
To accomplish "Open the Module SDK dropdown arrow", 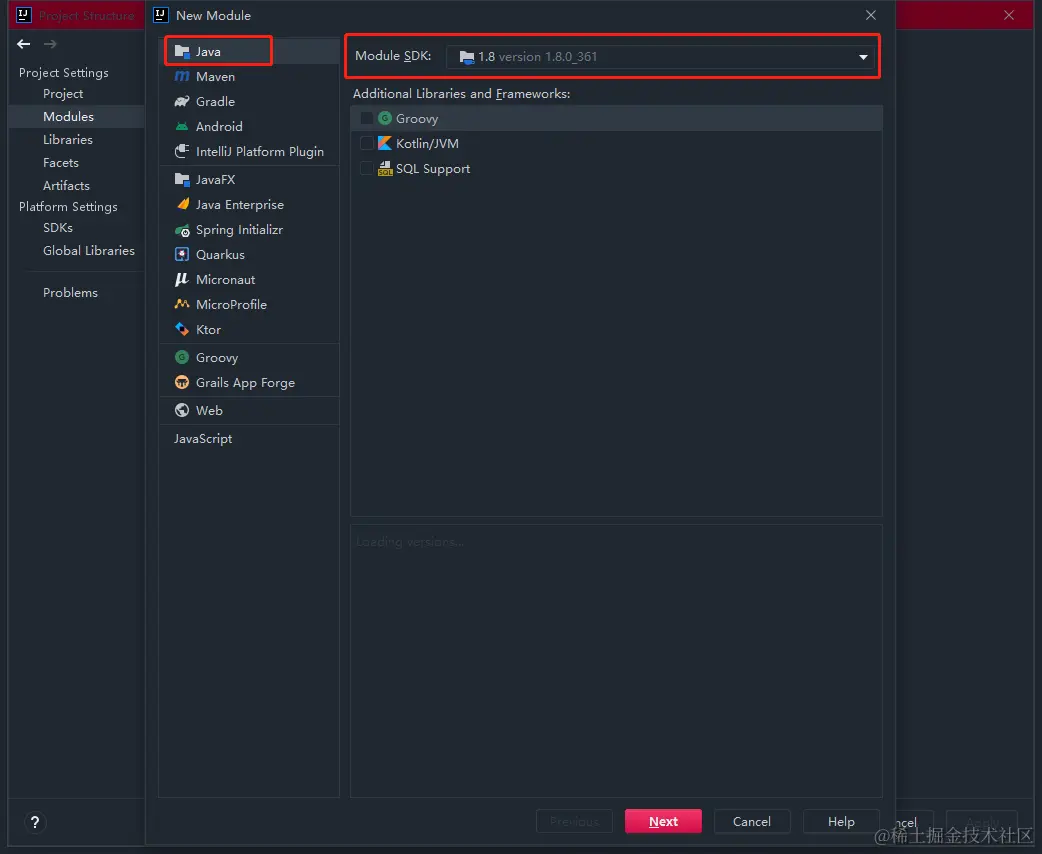I will coord(863,57).
